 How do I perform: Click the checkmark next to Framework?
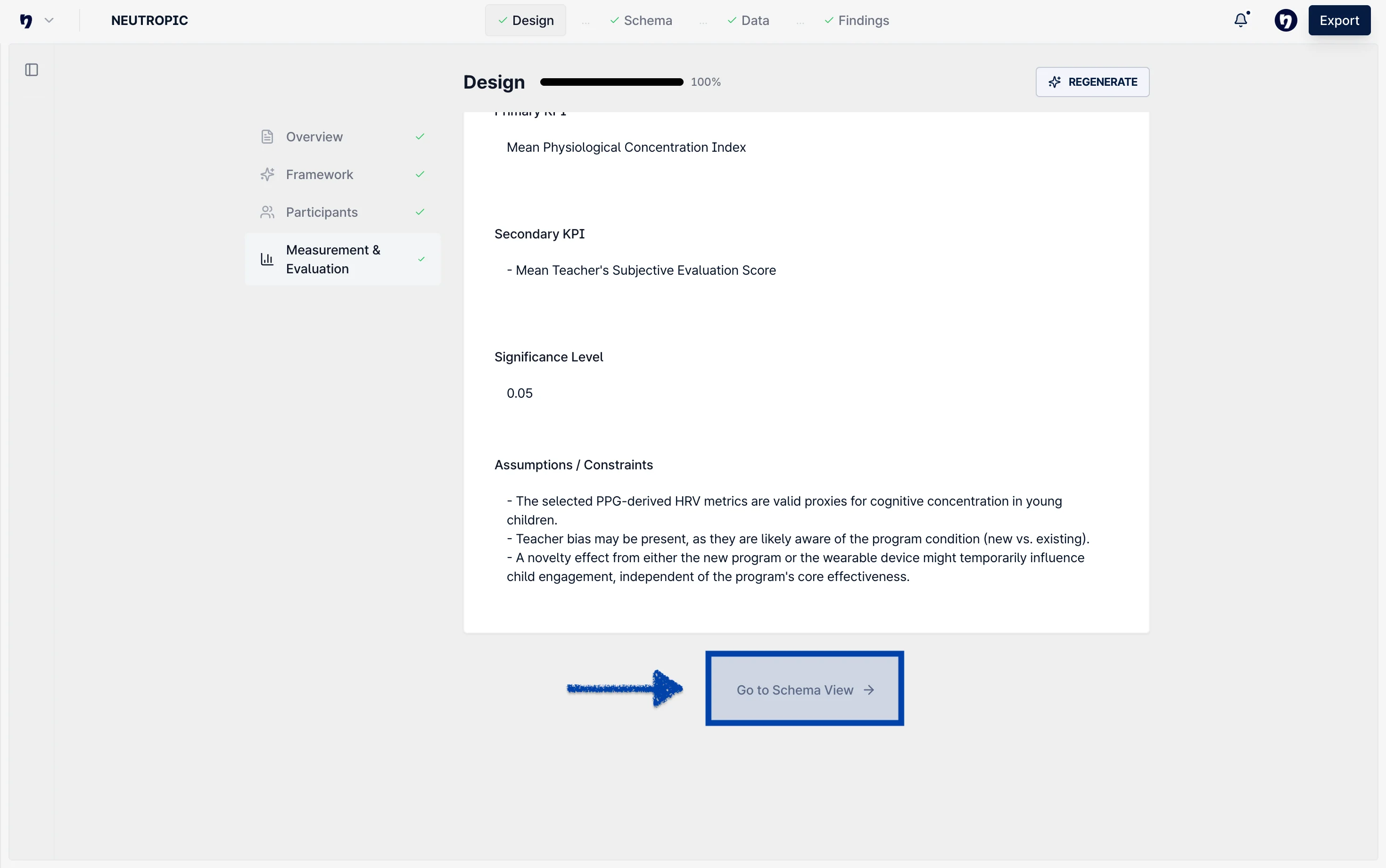click(420, 174)
